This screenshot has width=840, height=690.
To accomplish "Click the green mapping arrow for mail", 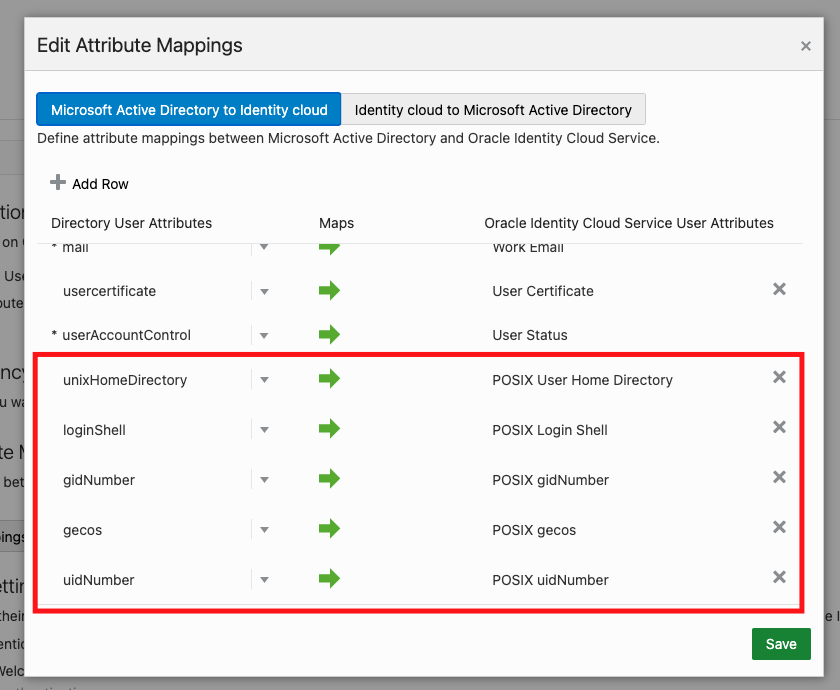I will coord(328,246).
